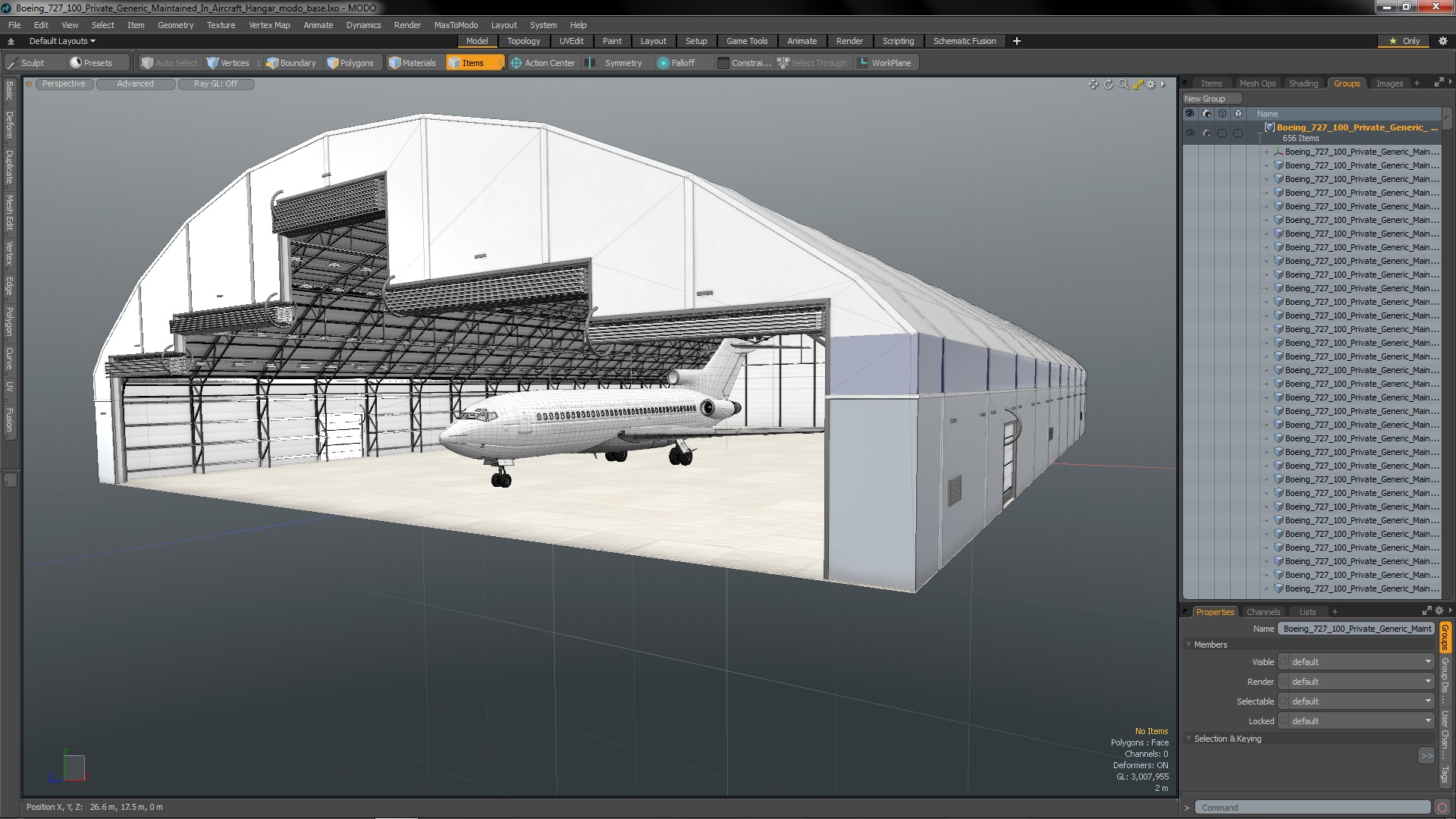Open the Presets browser
This screenshot has width=1456, height=819.
pyautogui.click(x=91, y=63)
